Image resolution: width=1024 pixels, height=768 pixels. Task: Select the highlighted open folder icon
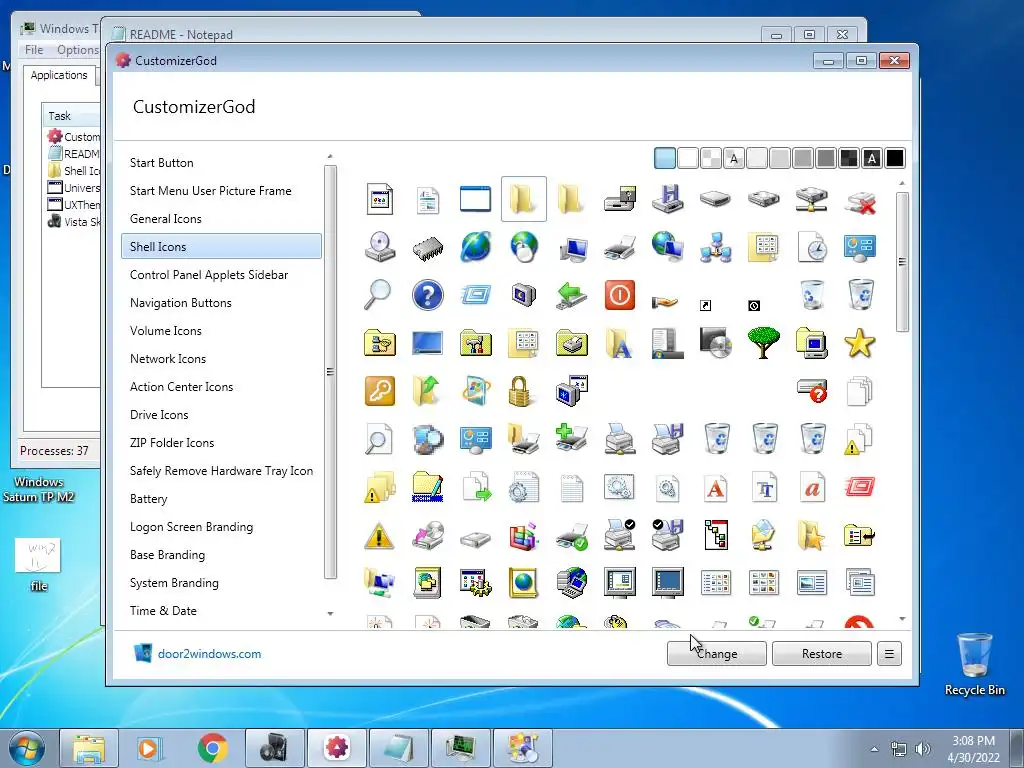[x=524, y=199]
